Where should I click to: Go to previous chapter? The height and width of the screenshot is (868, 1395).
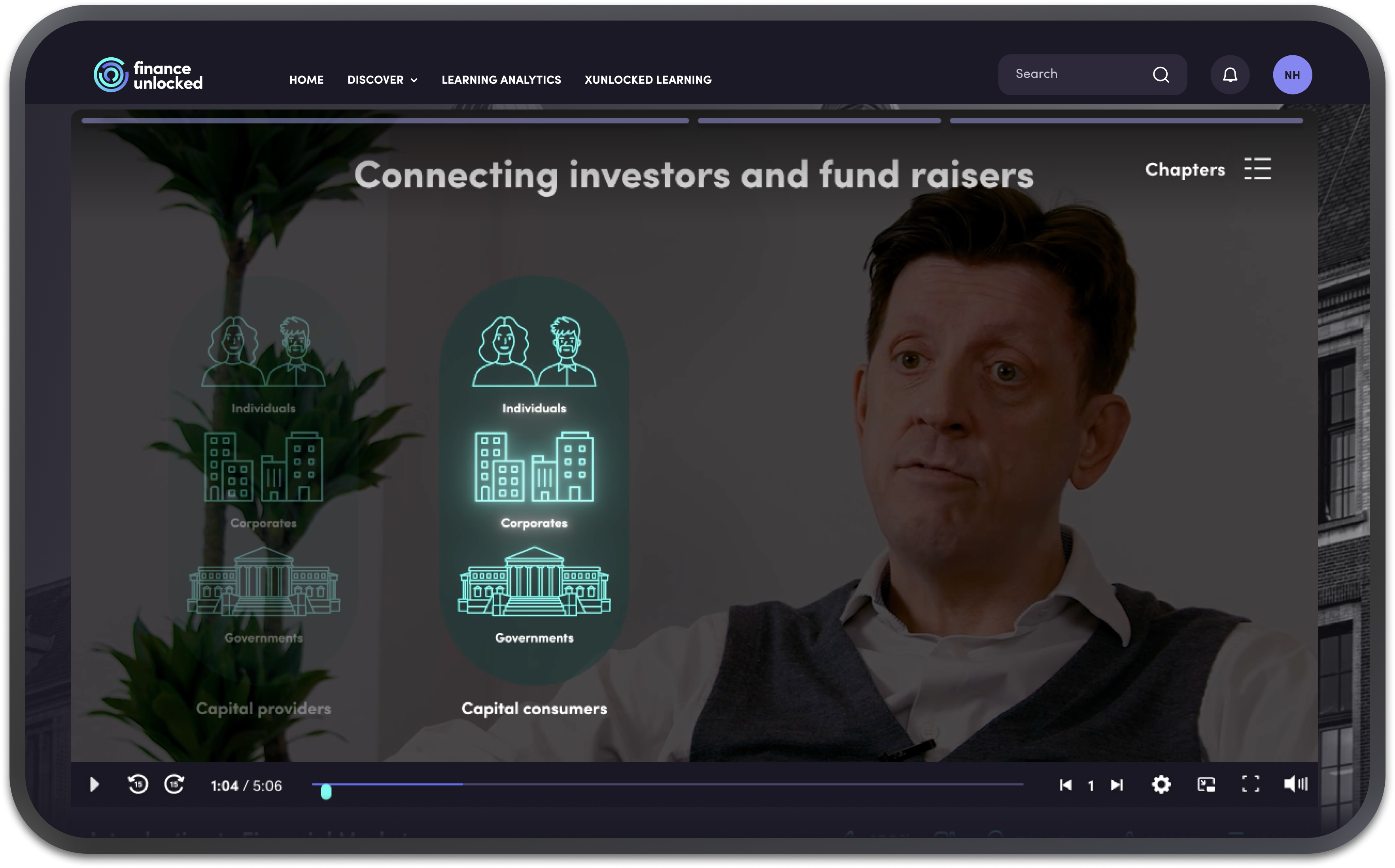pos(1065,785)
